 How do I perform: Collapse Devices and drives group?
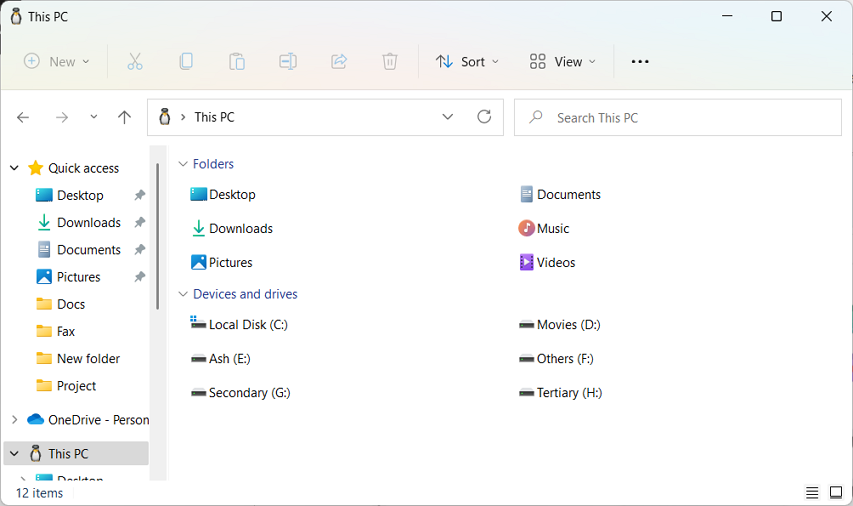pyautogui.click(x=183, y=294)
